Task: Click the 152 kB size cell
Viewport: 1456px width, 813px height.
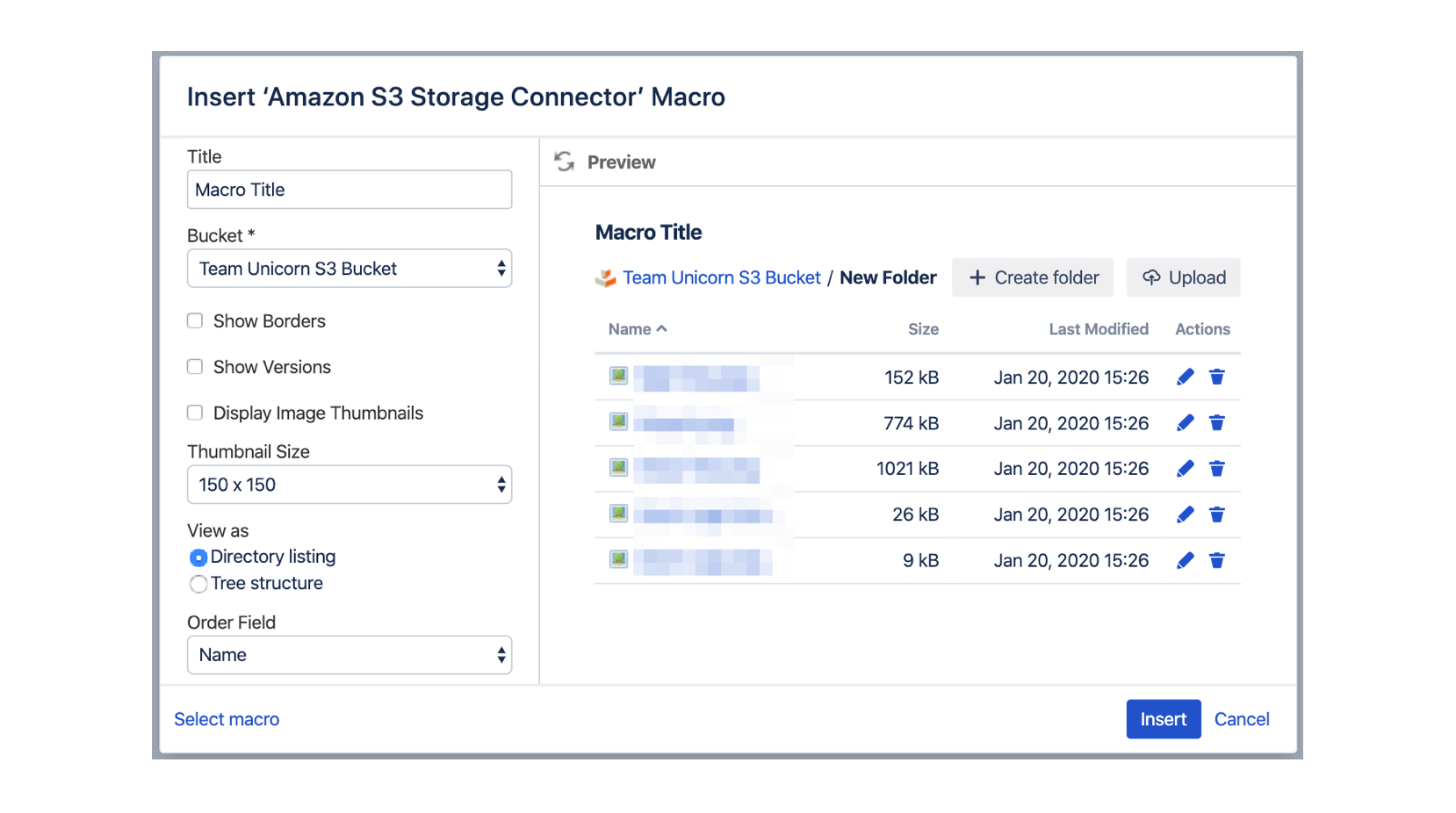Action: pos(912,378)
